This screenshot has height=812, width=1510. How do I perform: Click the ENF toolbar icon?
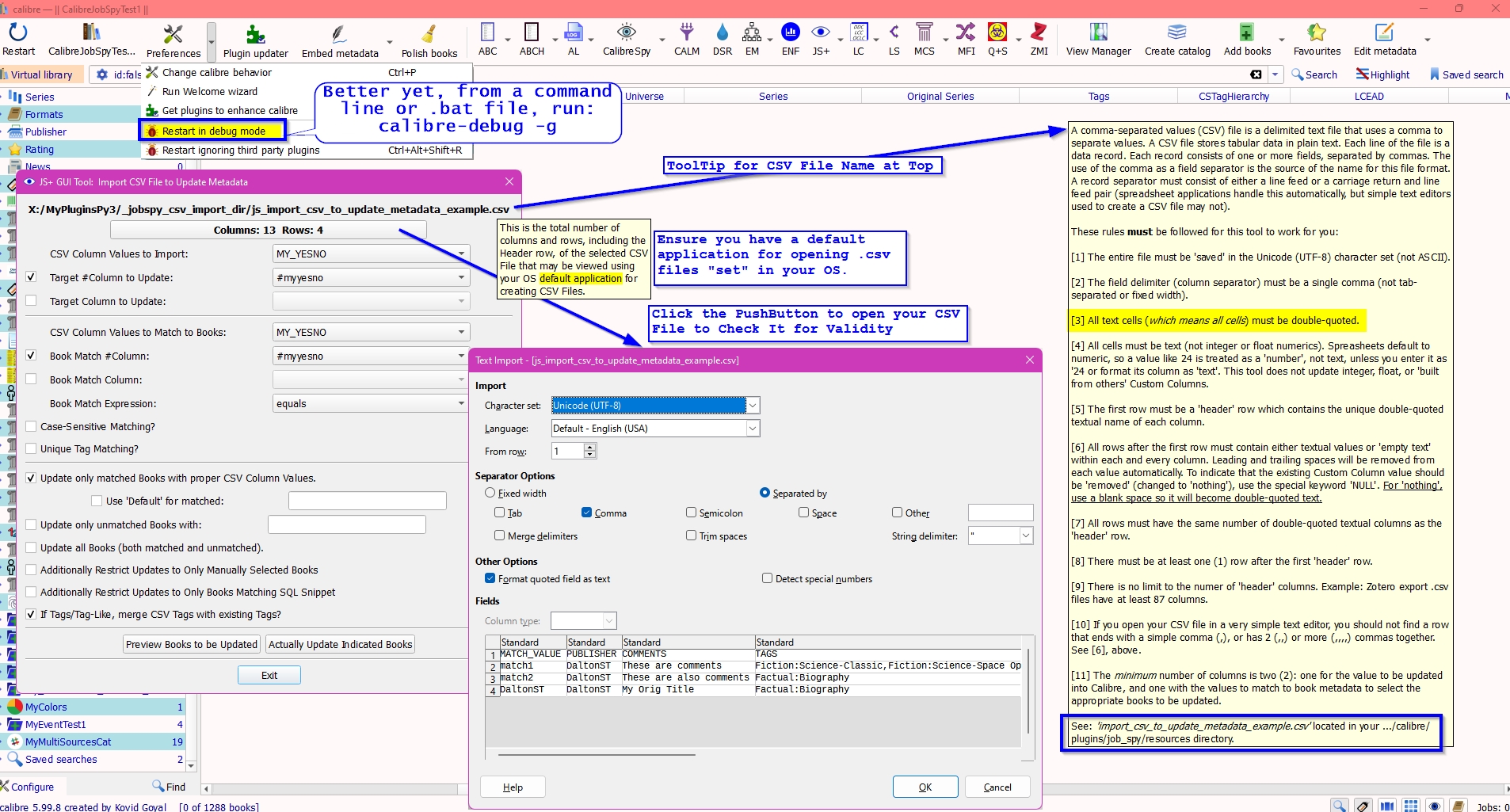790,32
